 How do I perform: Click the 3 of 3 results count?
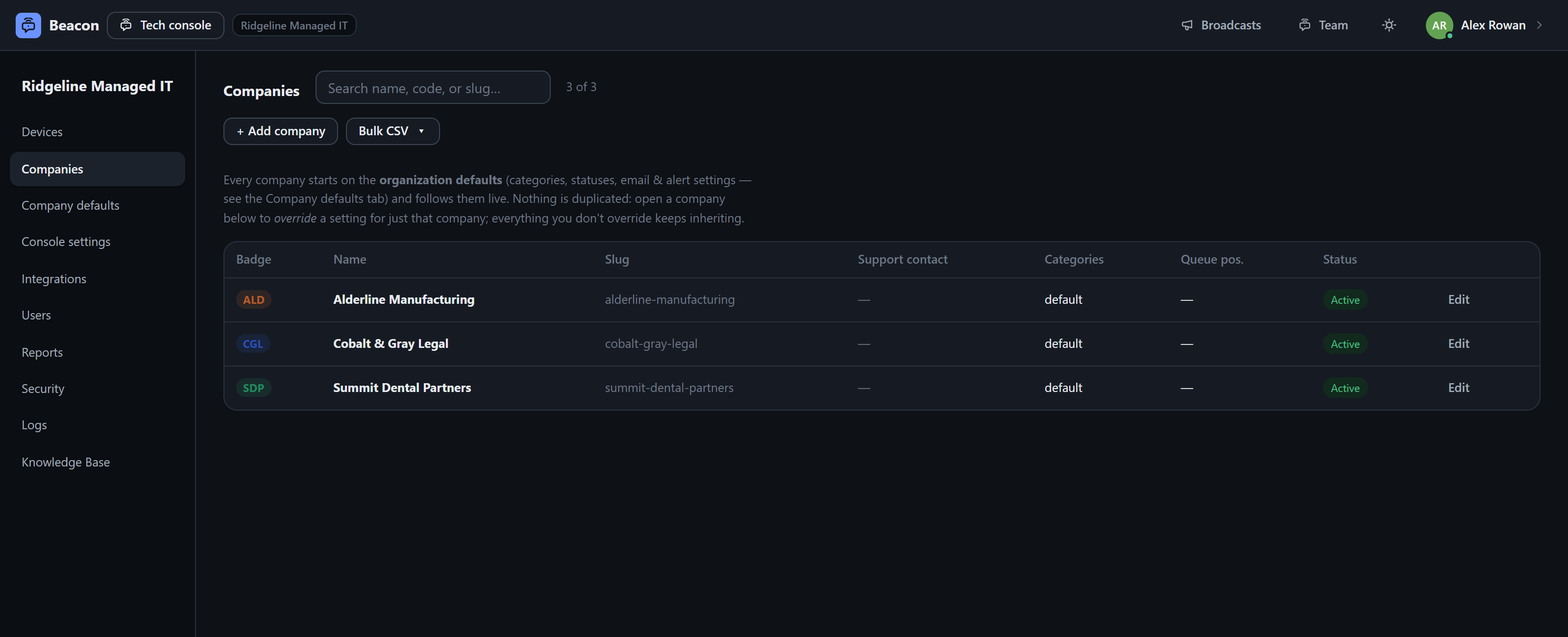point(581,87)
